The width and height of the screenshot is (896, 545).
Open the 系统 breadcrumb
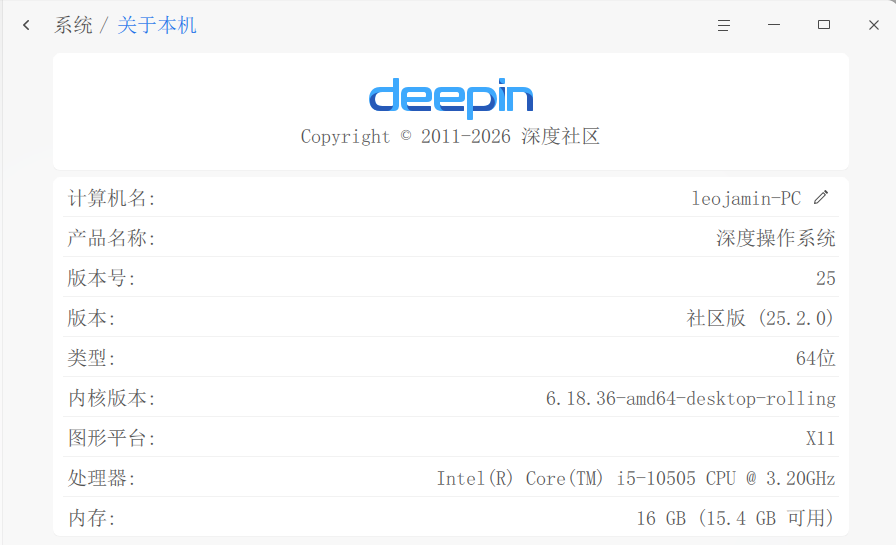pos(73,25)
